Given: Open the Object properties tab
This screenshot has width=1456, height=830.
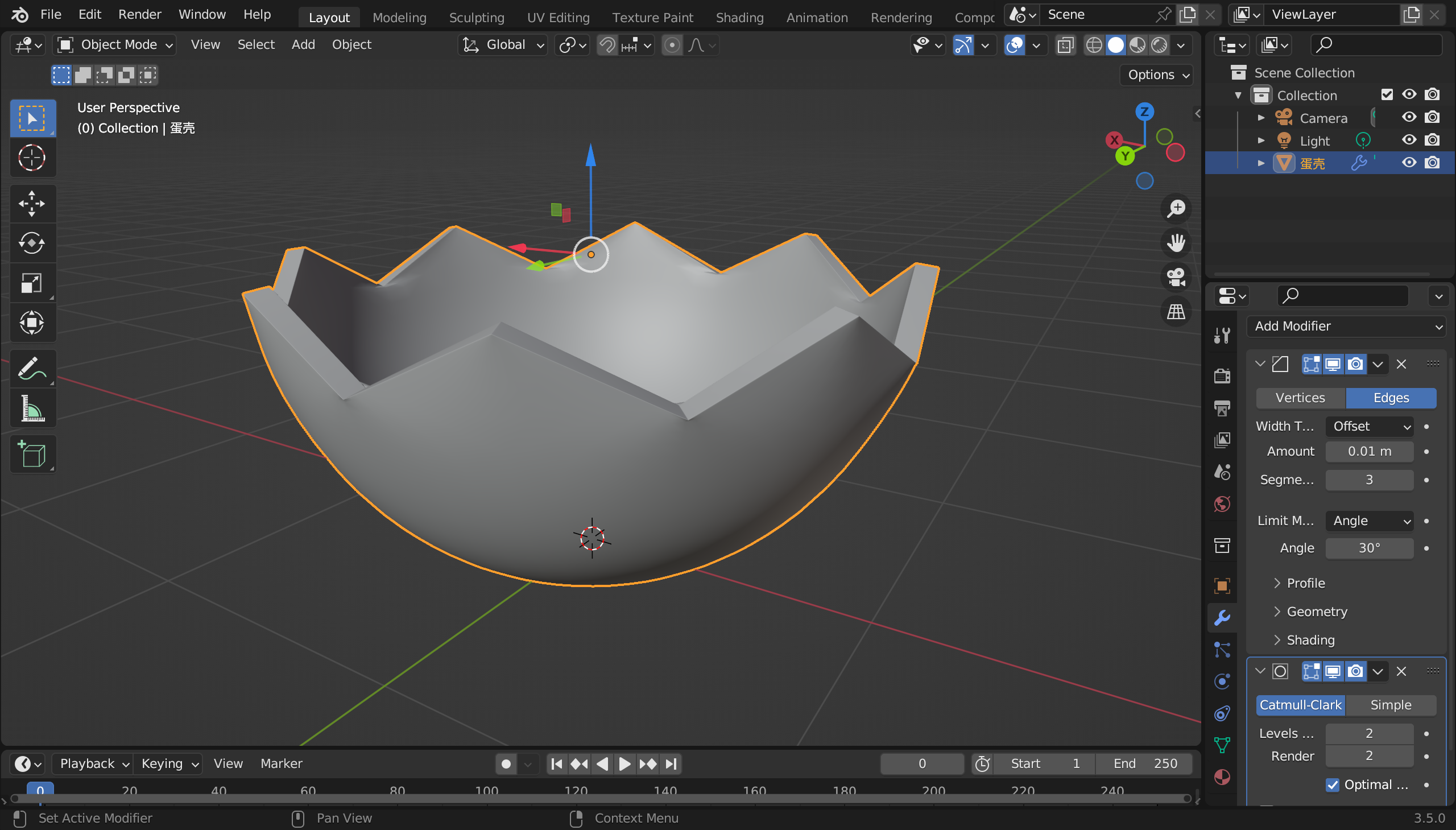Looking at the screenshot, I should pos(1222,585).
